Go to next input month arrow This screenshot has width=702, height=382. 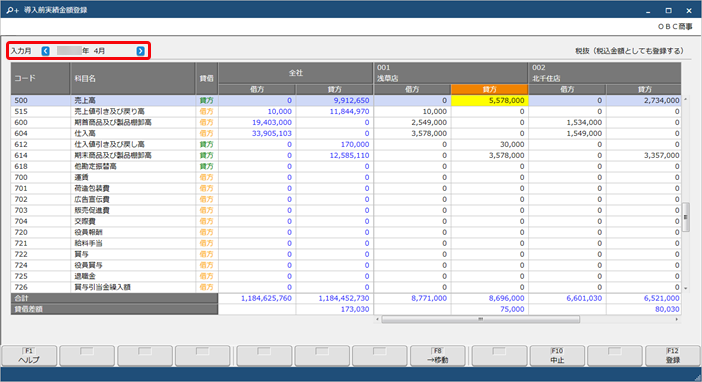141,51
